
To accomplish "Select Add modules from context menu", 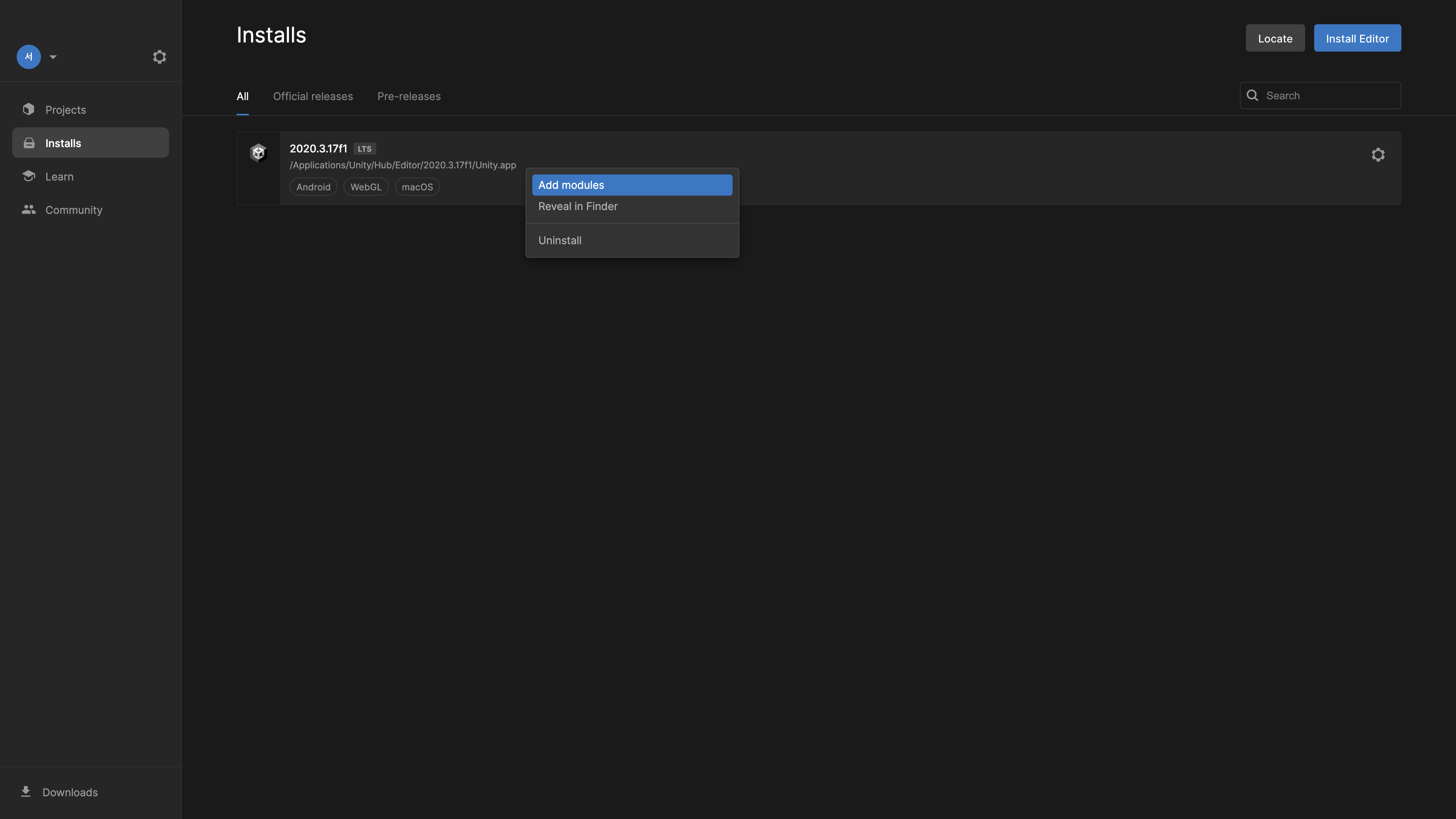I will coord(632,185).
